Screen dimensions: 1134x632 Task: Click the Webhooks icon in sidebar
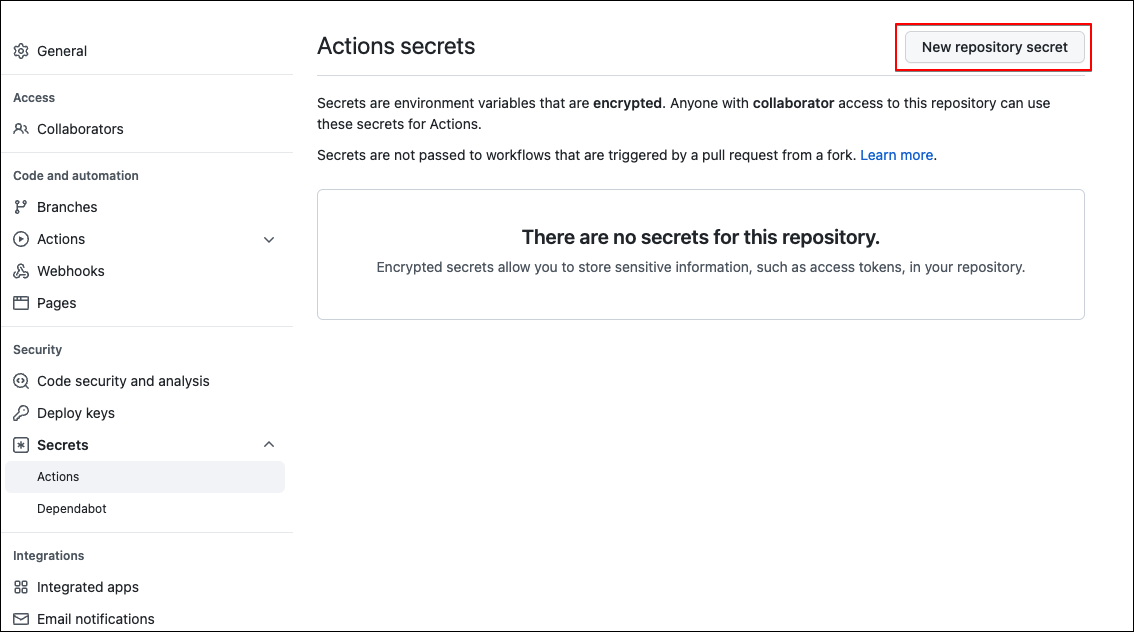click(x=21, y=271)
